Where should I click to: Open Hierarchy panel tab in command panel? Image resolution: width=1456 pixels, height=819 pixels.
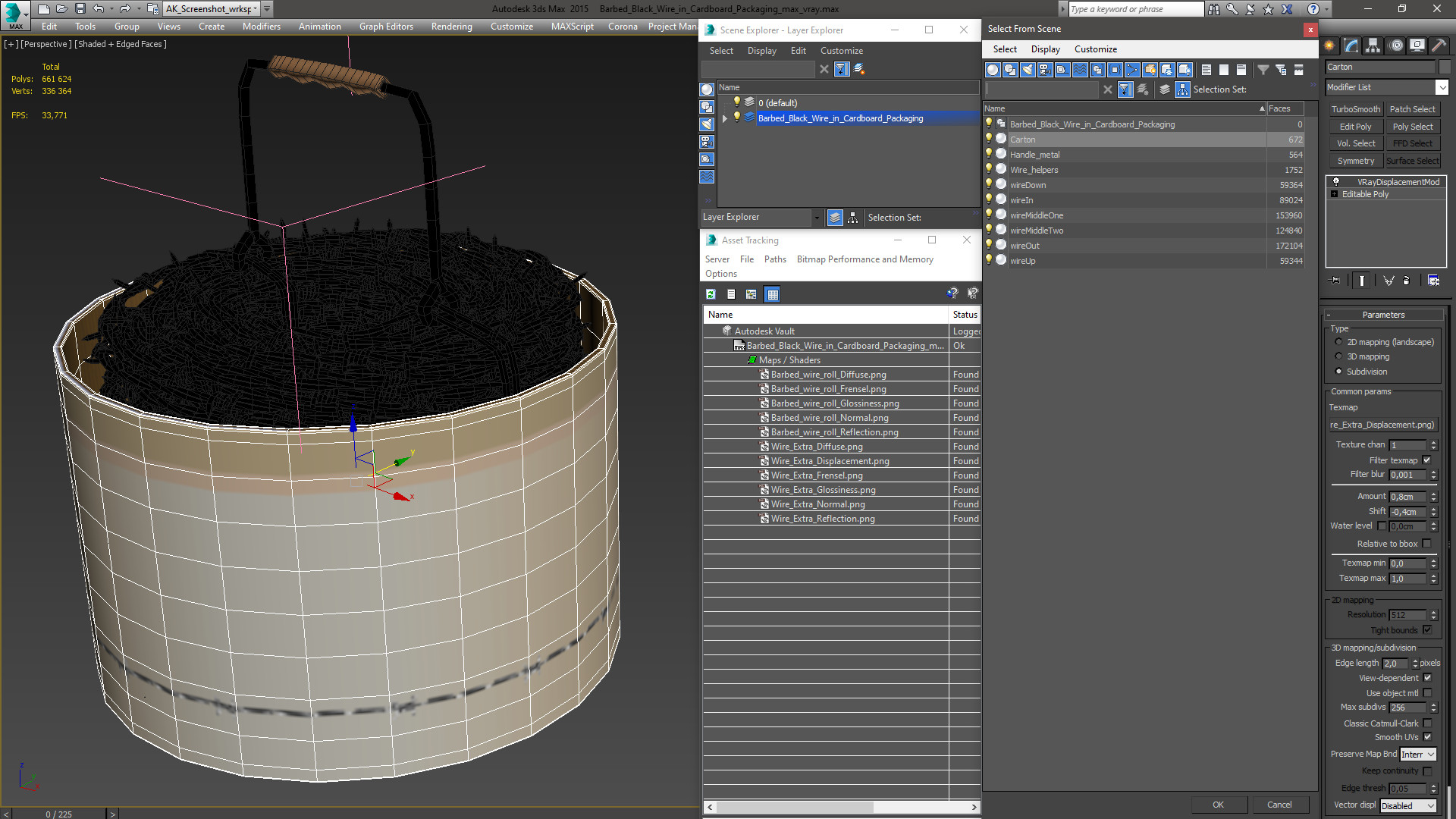point(1373,45)
